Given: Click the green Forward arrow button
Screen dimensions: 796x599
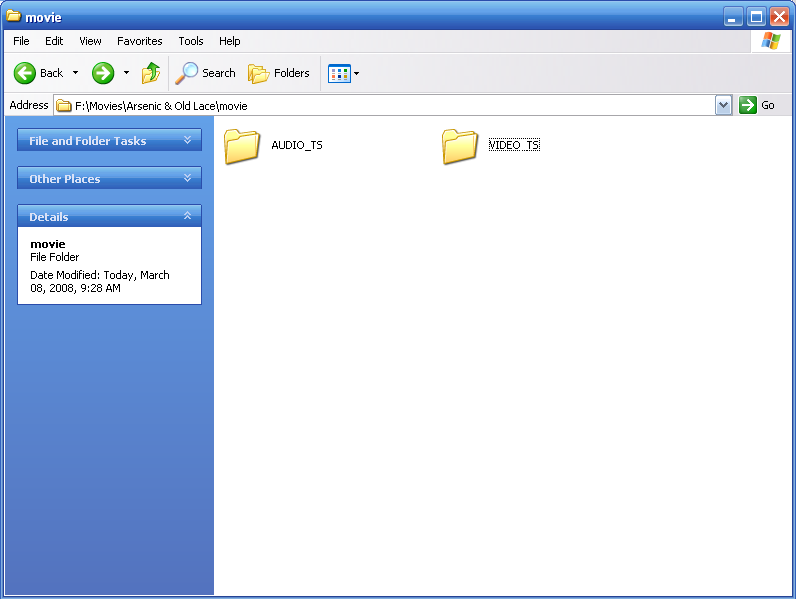Looking at the screenshot, I should coord(103,73).
